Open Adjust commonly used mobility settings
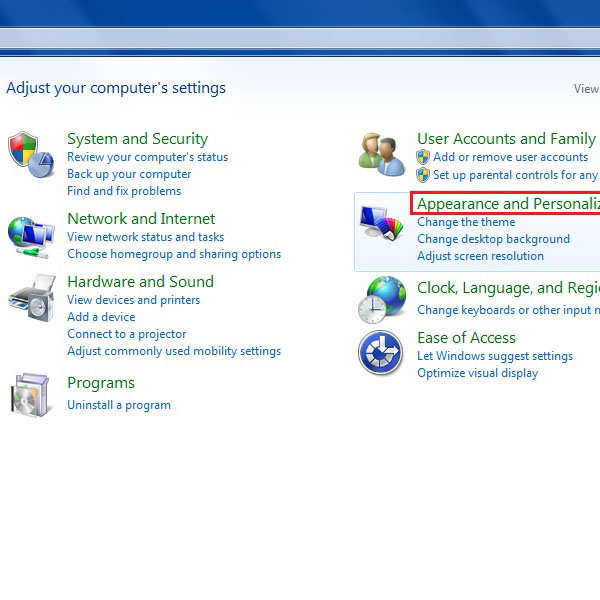The height and width of the screenshot is (600, 600). point(174,351)
